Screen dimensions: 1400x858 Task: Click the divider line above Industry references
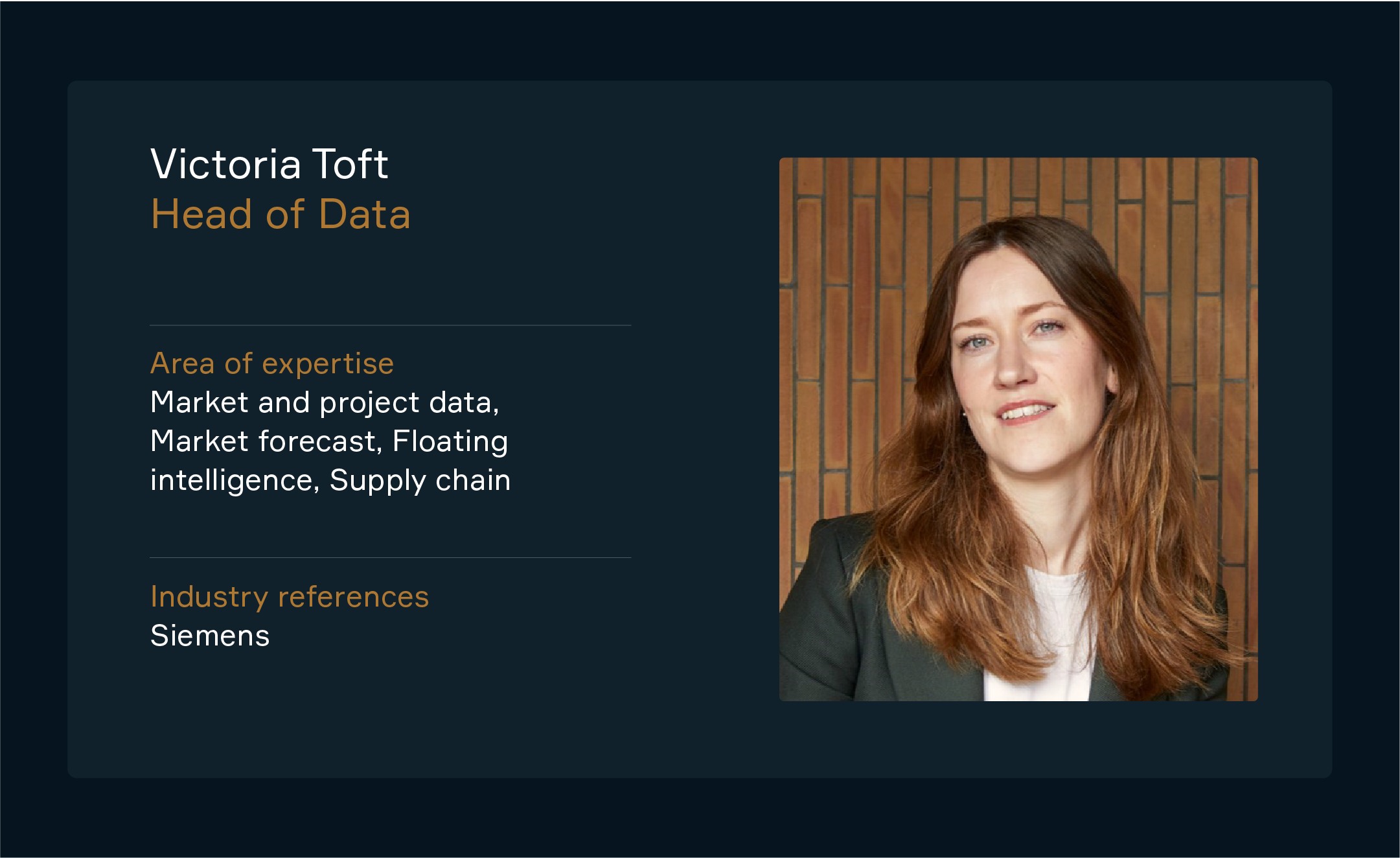390,557
